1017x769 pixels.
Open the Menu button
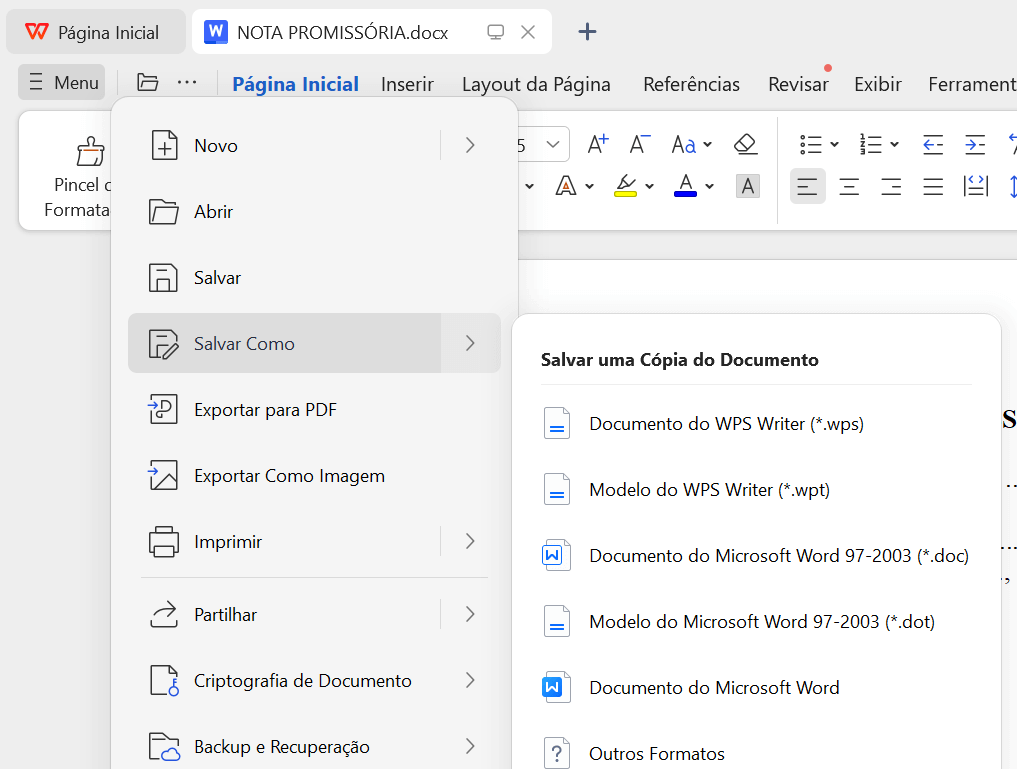(62, 82)
